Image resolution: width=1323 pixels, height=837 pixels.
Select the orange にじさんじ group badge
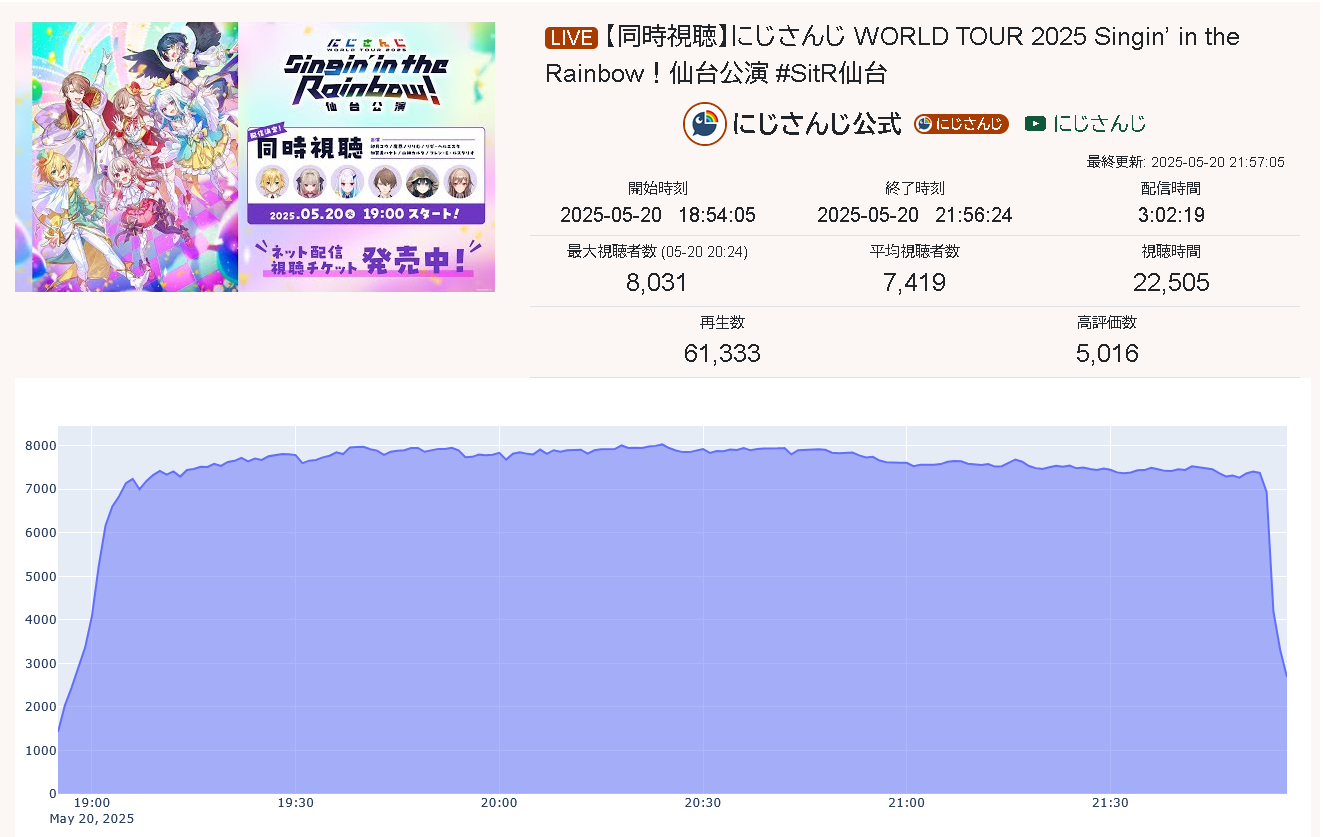961,124
